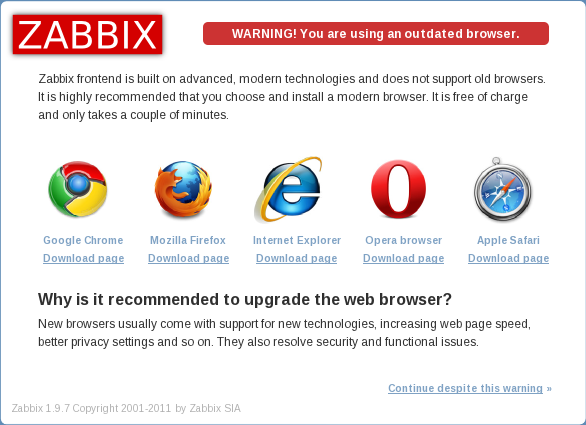The width and height of the screenshot is (586, 425).
Task: Open Download page link under Opera browser
Action: [x=404, y=258]
